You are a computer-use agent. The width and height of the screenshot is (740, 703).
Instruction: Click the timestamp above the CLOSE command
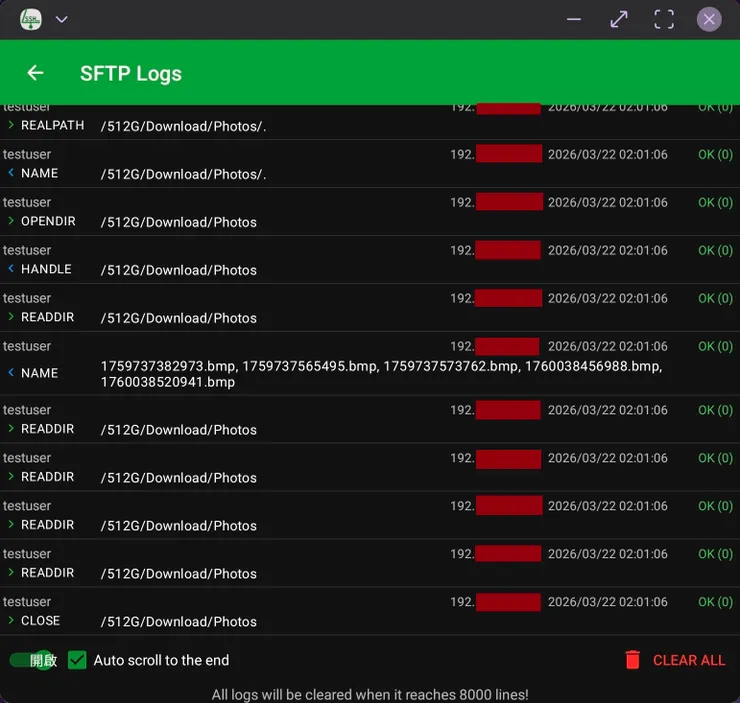click(607, 602)
